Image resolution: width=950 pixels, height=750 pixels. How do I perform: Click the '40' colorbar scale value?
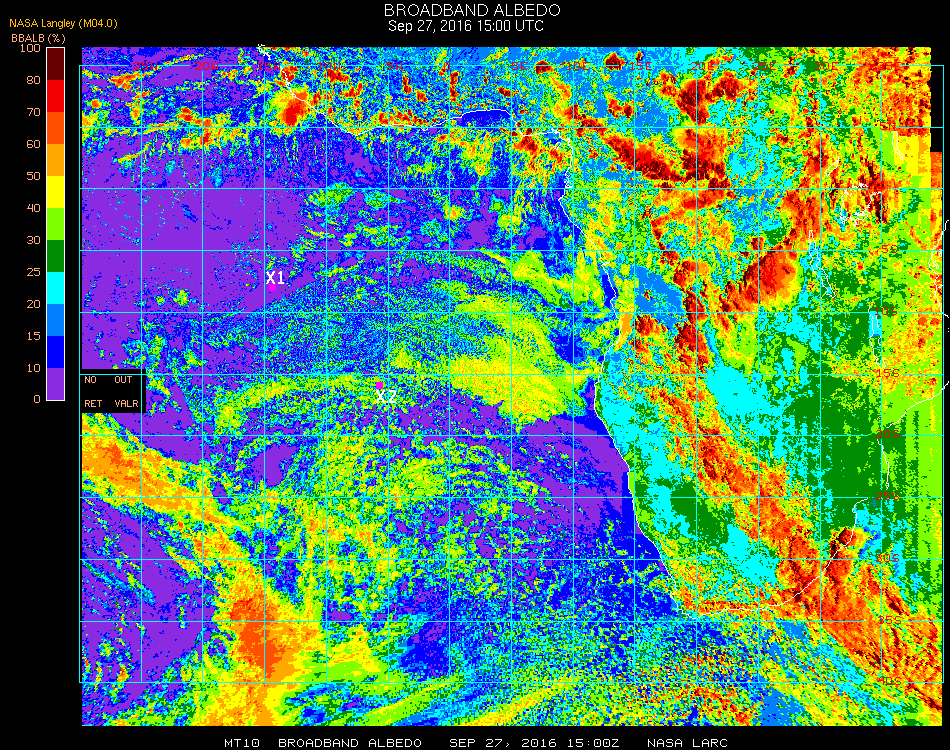[33, 208]
